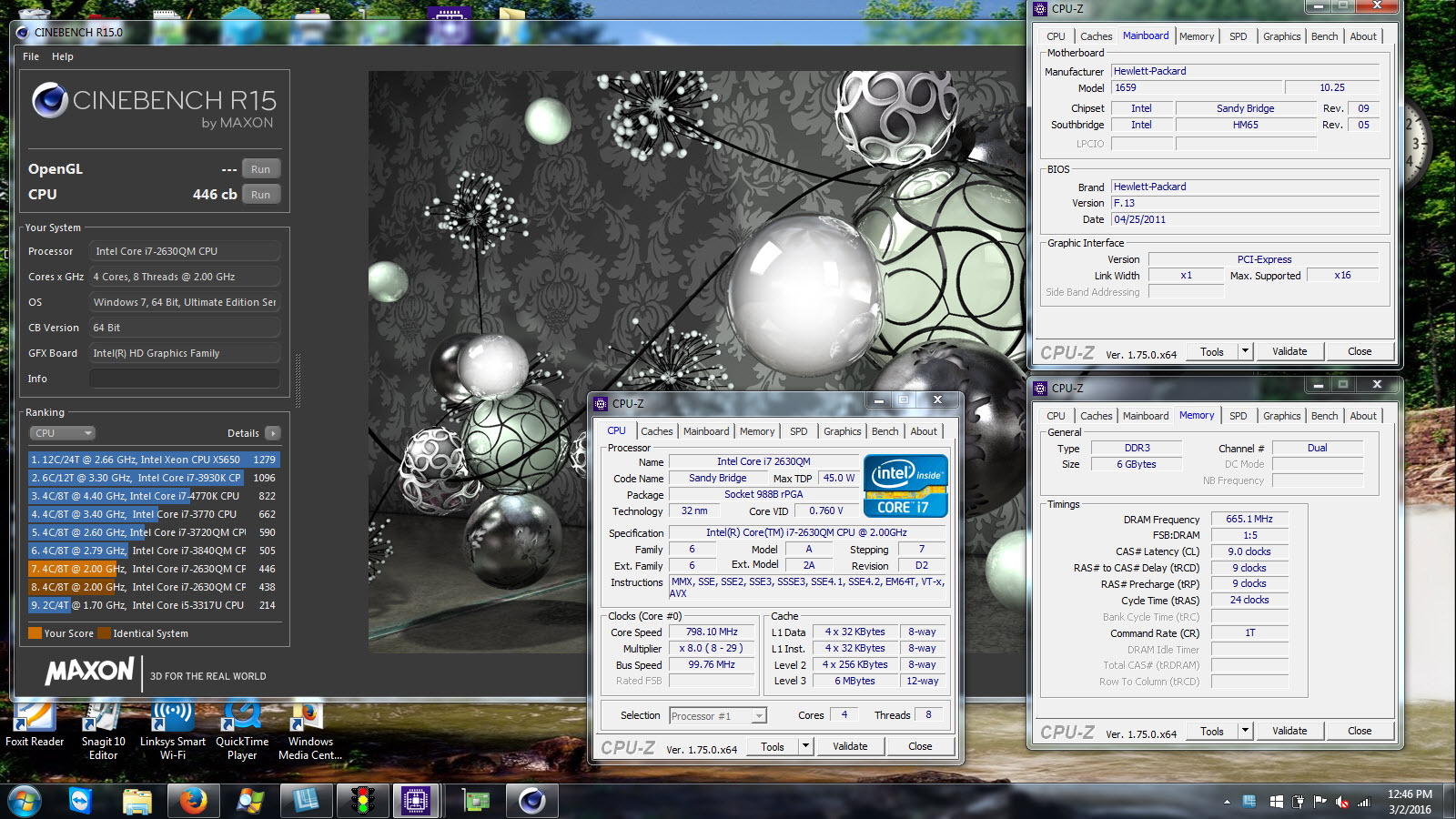
Task: Click the empty Info input field
Action: [x=185, y=379]
